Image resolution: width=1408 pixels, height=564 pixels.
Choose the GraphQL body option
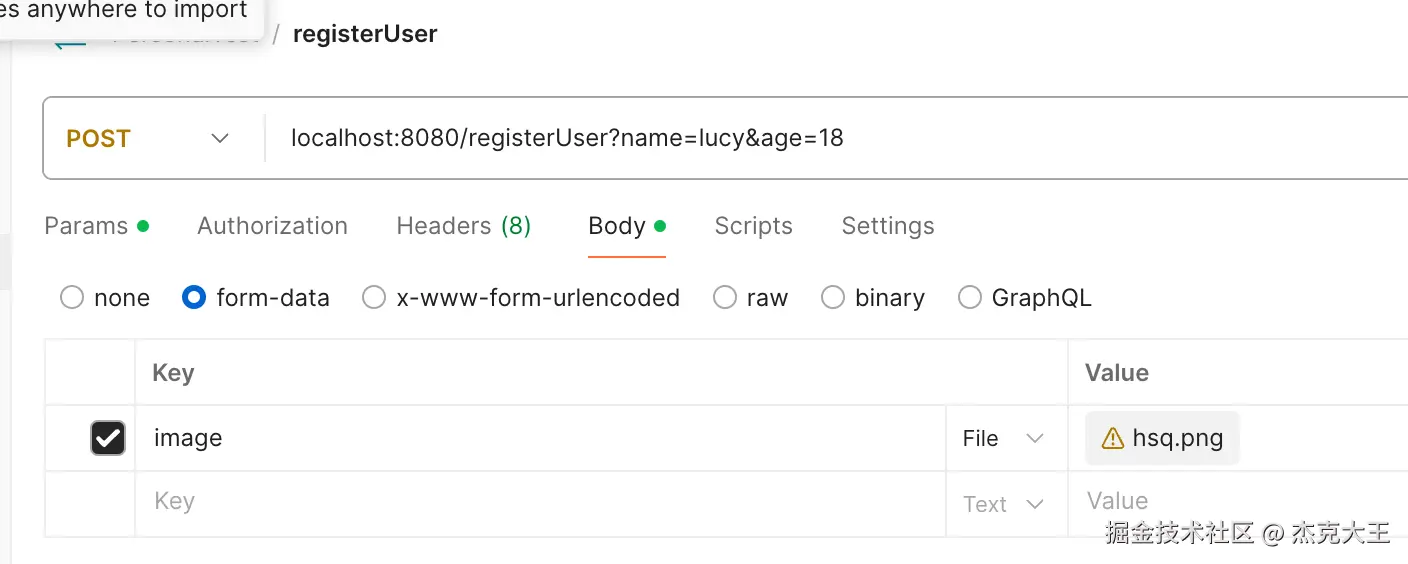(x=970, y=298)
